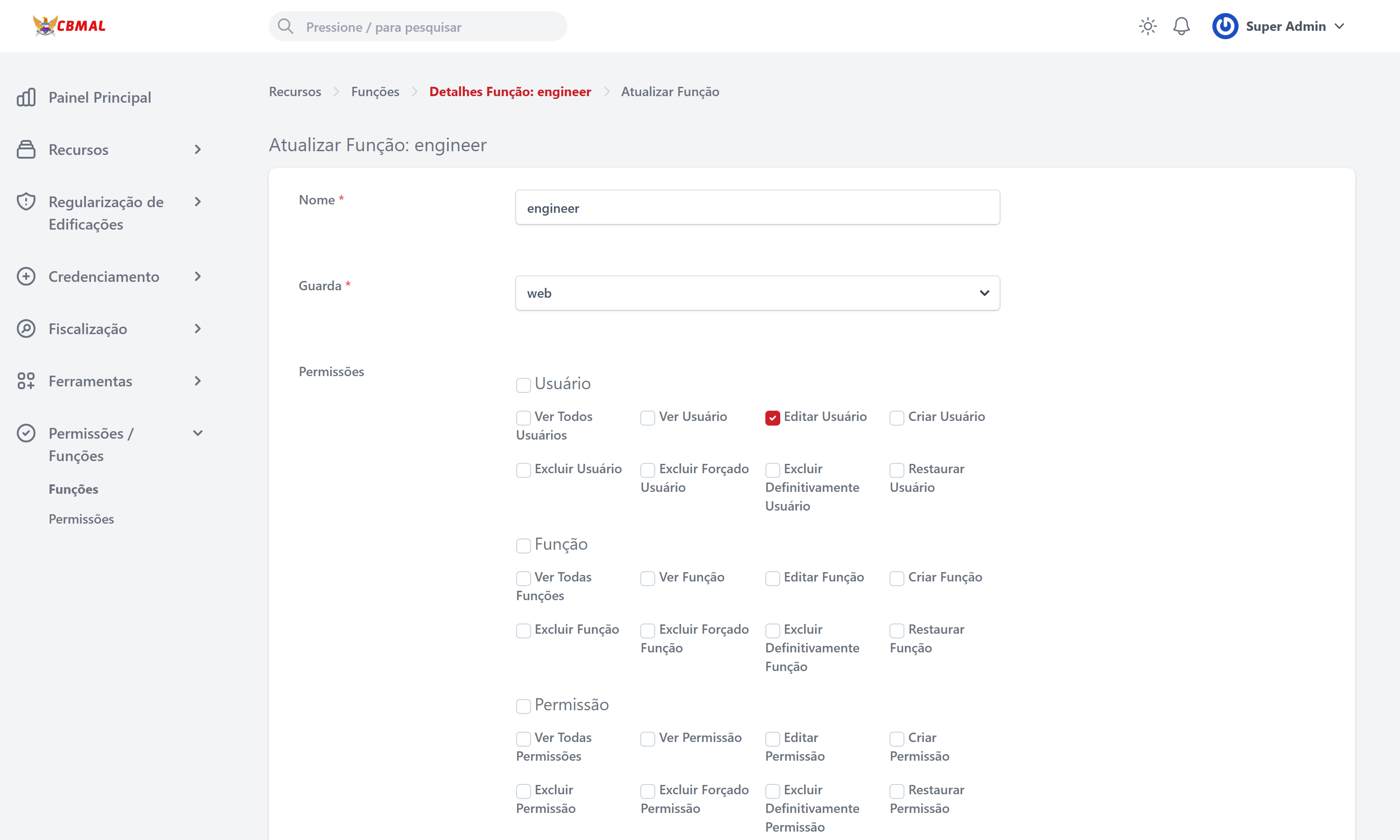Focus the search bar

(419, 27)
